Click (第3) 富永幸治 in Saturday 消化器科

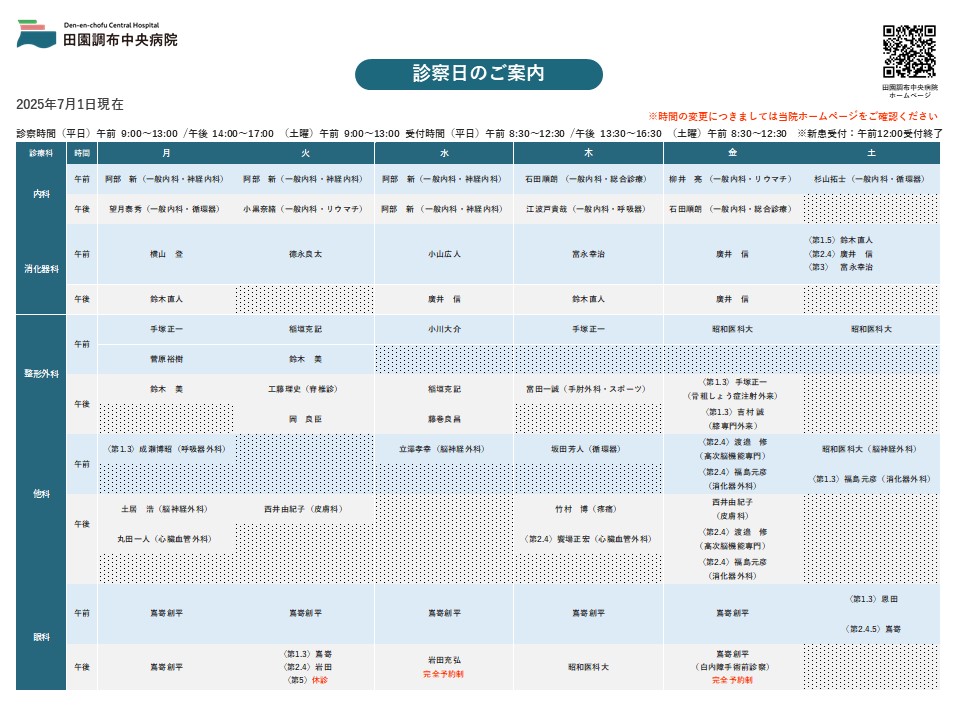(841, 268)
